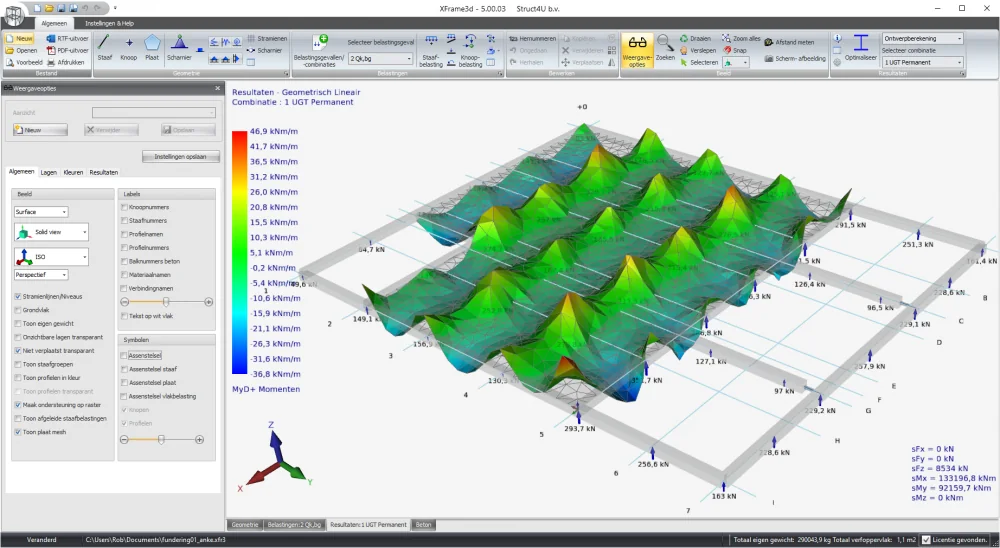
Task: Click the Hernummeren renumber tool
Action: [533, 39]
